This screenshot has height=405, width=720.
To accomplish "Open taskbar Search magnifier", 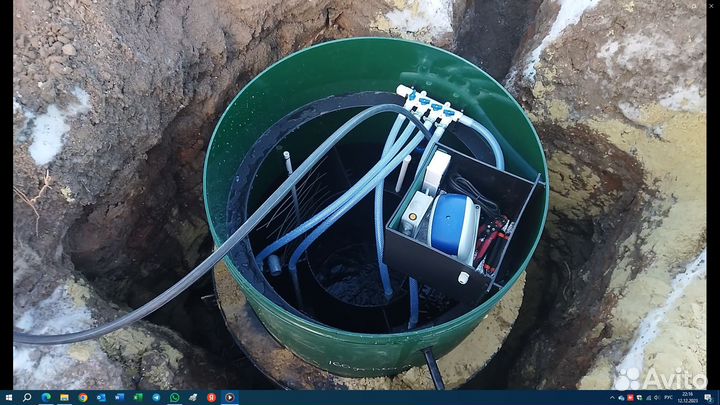I will click(27, 397).
